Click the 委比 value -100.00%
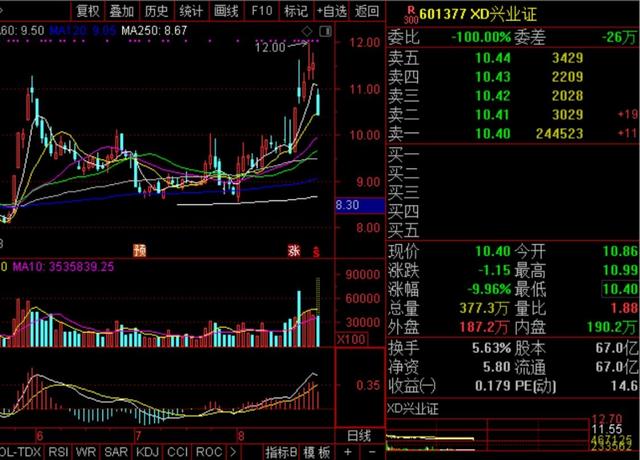Screen dimensions: 640x460 click(x=481, y=38)
